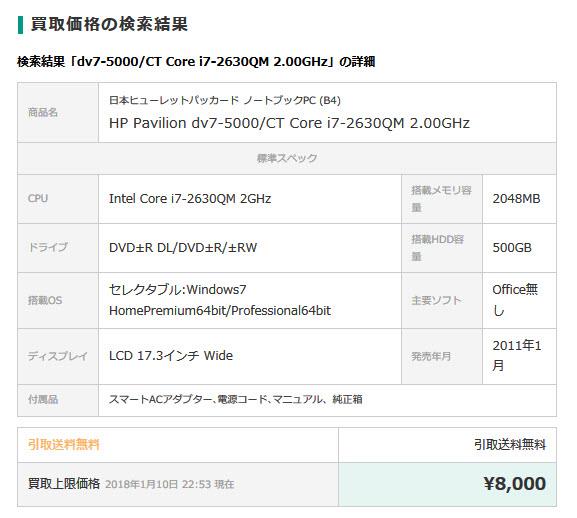Click the Office無し software value
This screenshot has width=577, height=518.
tap(515, 300)
